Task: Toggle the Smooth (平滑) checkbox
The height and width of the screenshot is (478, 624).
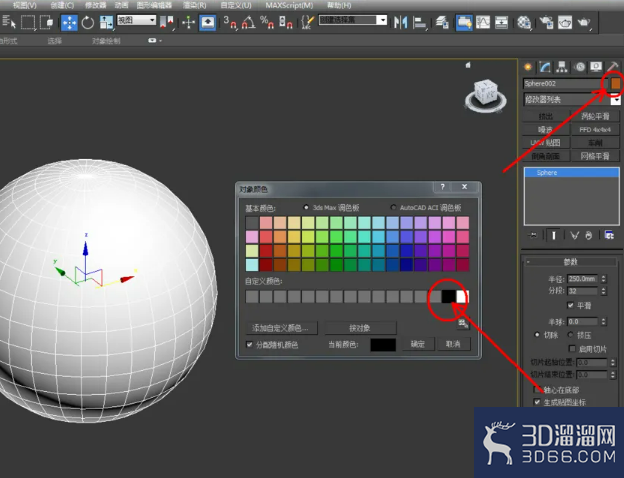Action: [x=571, y=305]
